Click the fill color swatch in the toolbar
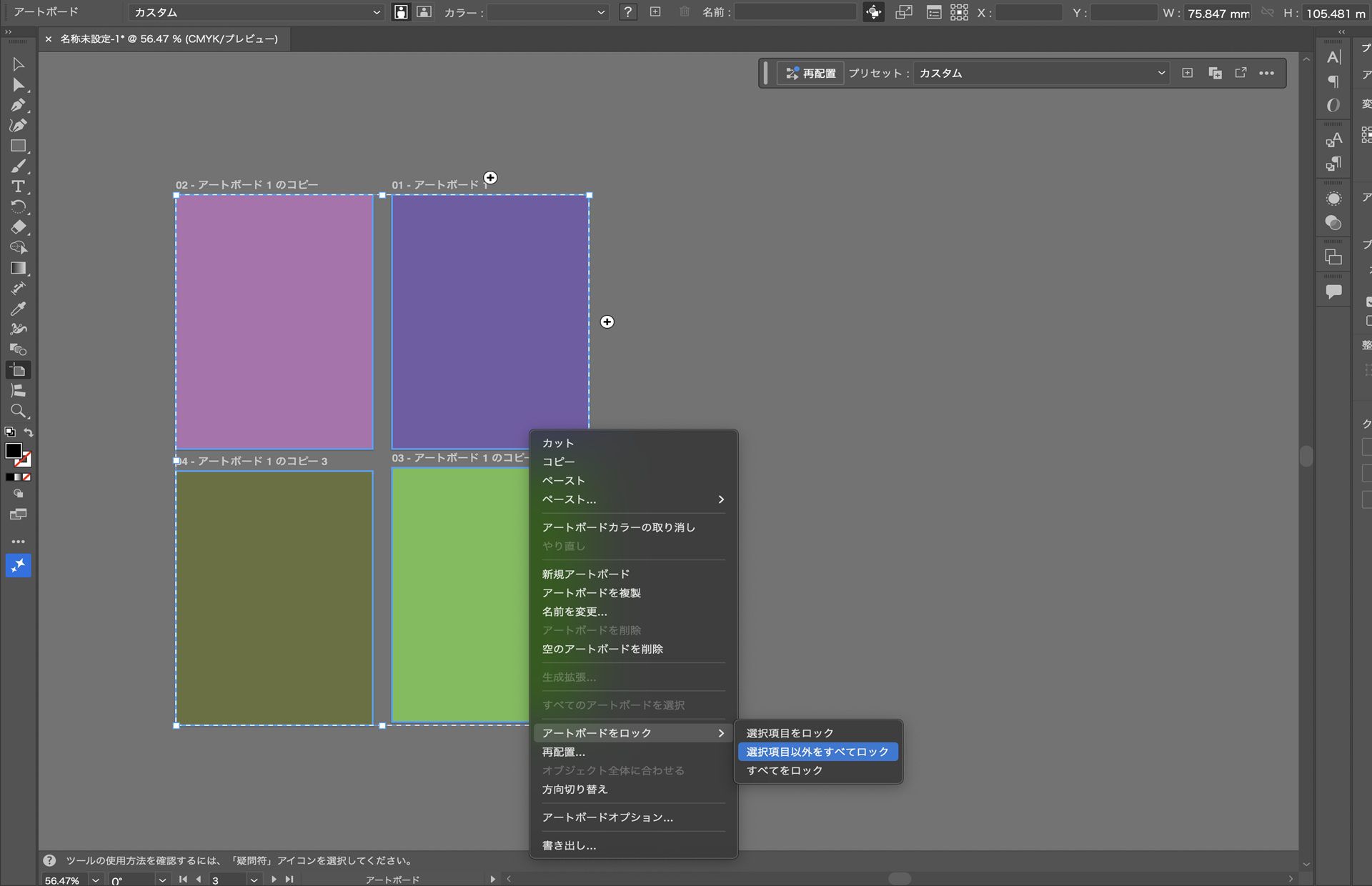 coord(13,451)
